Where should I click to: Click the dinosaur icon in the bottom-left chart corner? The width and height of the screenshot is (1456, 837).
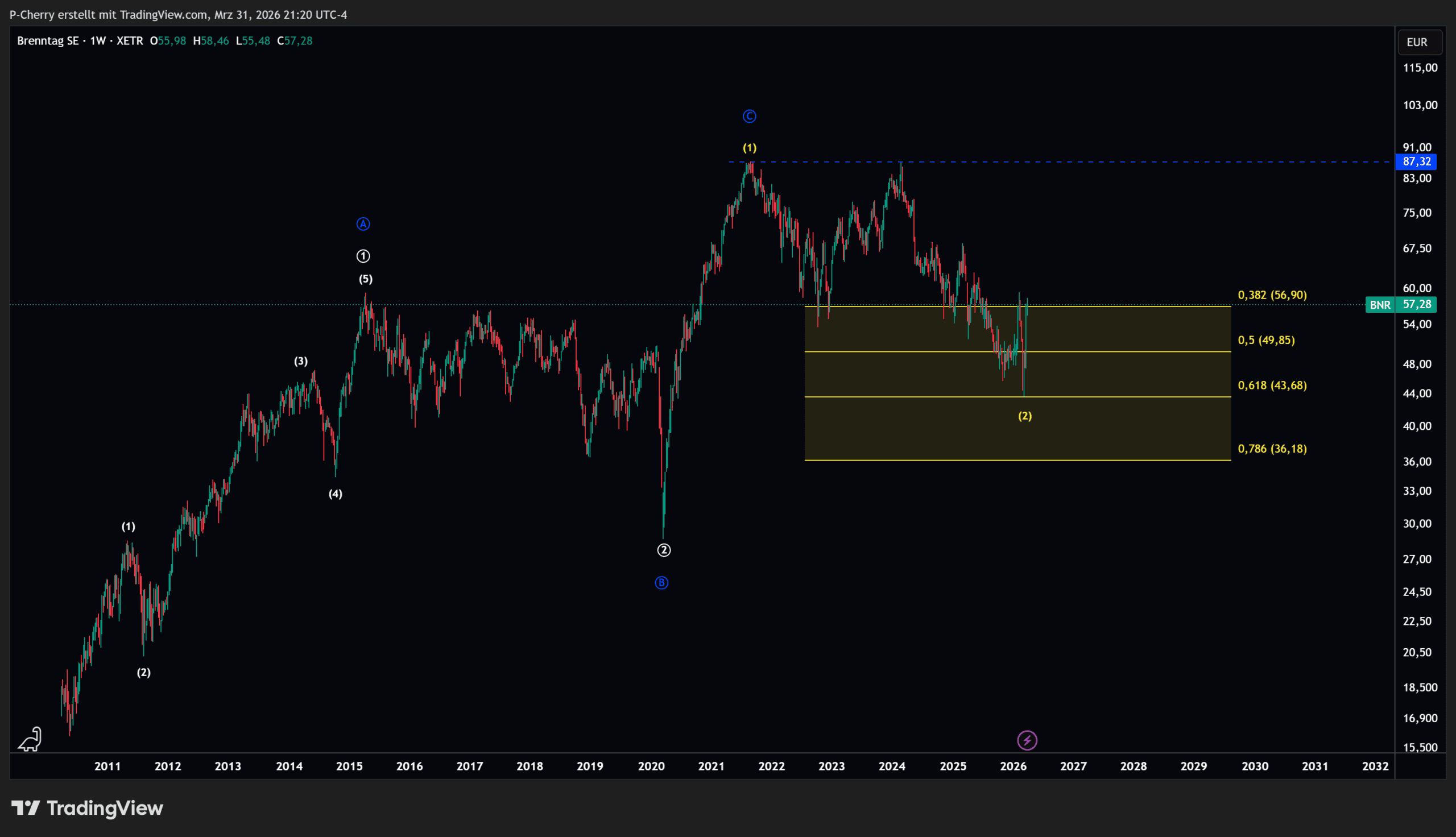(30, 739)
